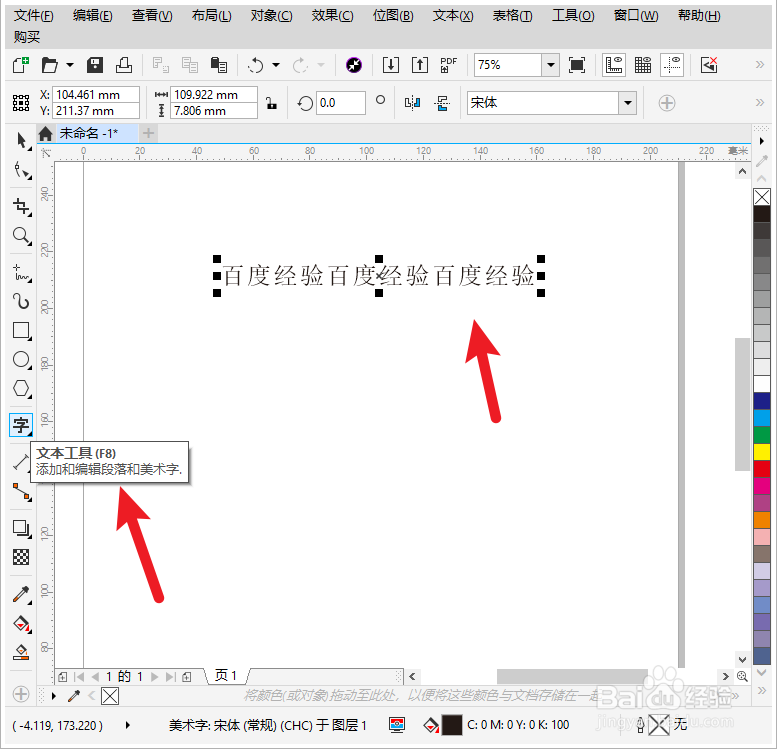Click the object width field
The height and width of the screenshot is (749, 777).
(214, 94)
